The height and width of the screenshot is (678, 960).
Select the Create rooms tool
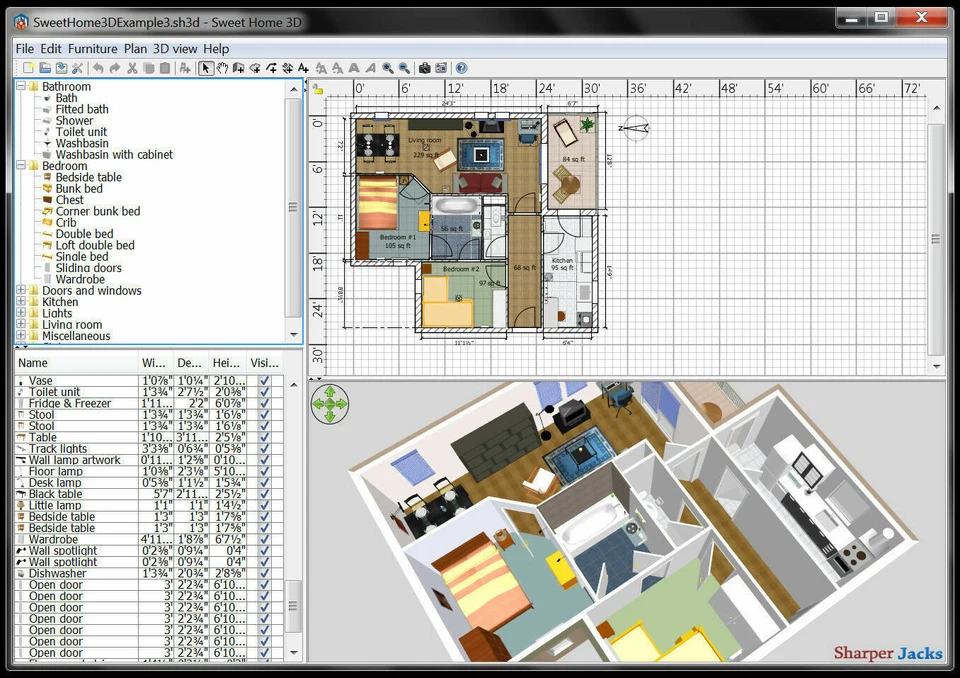coord(255,68)
